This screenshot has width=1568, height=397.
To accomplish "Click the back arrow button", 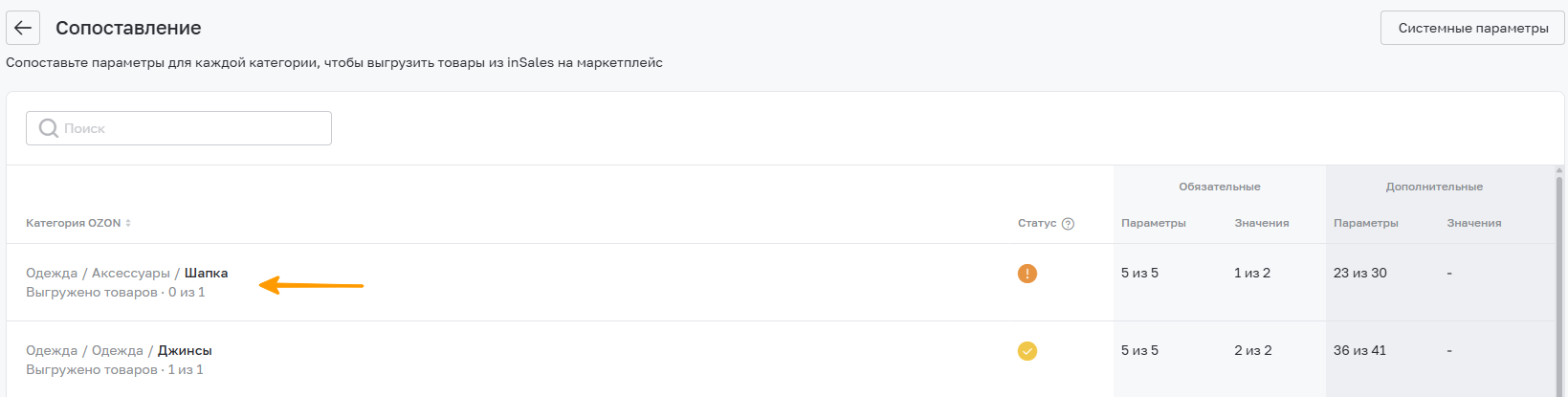I will pyautogui.click(x=23, y=28).
